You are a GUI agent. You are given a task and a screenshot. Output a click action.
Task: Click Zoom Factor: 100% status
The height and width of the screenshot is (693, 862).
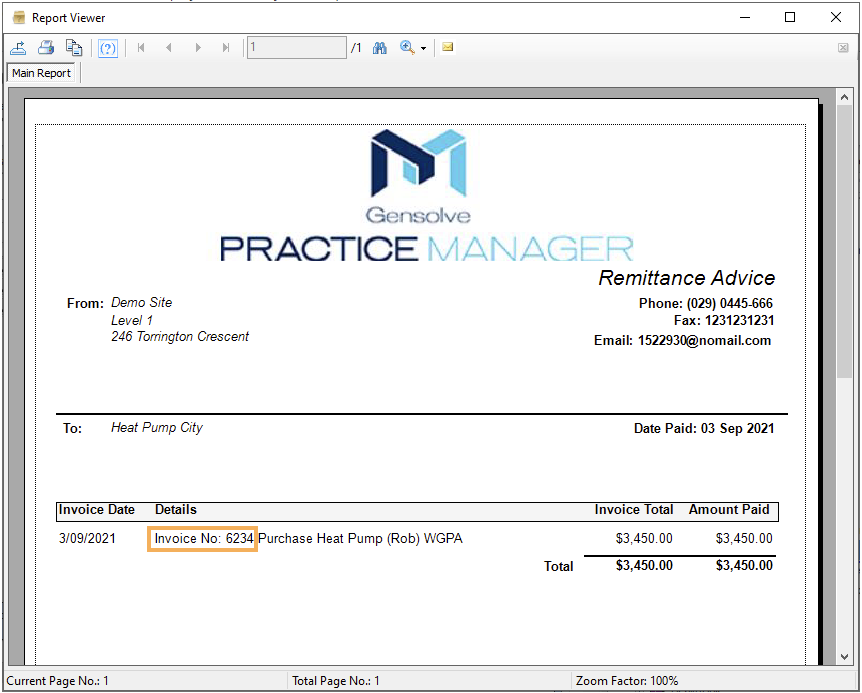pyautogui.click(x=627, y=681)
